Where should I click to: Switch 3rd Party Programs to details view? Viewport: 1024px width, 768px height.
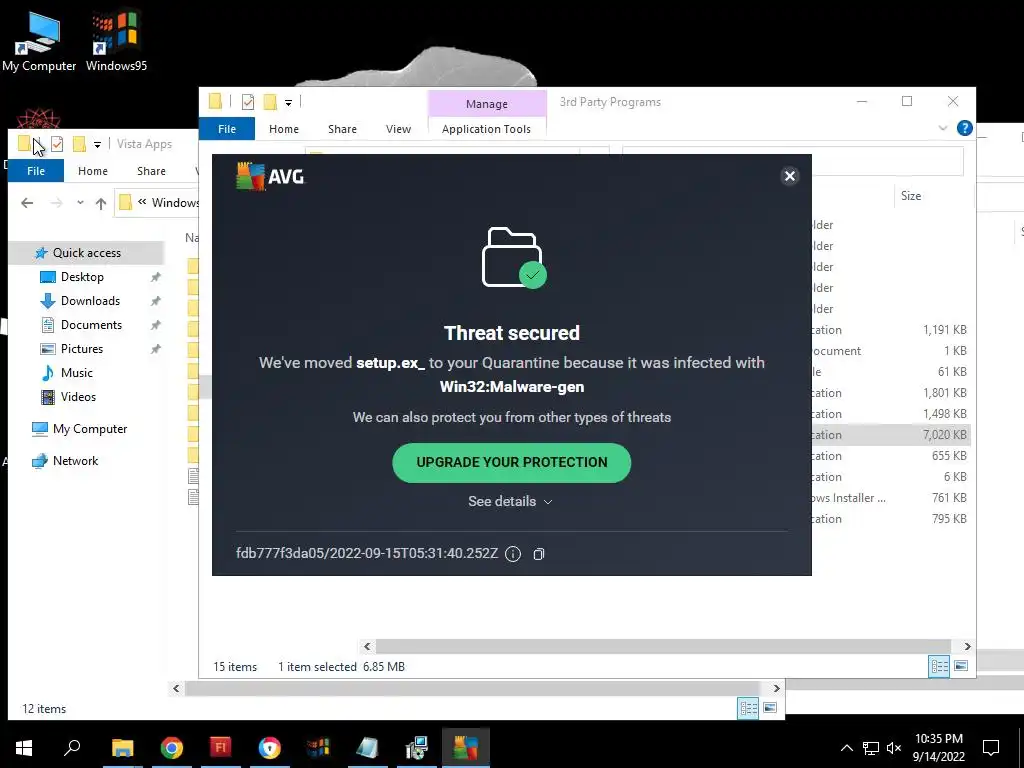tap(939, 666)
